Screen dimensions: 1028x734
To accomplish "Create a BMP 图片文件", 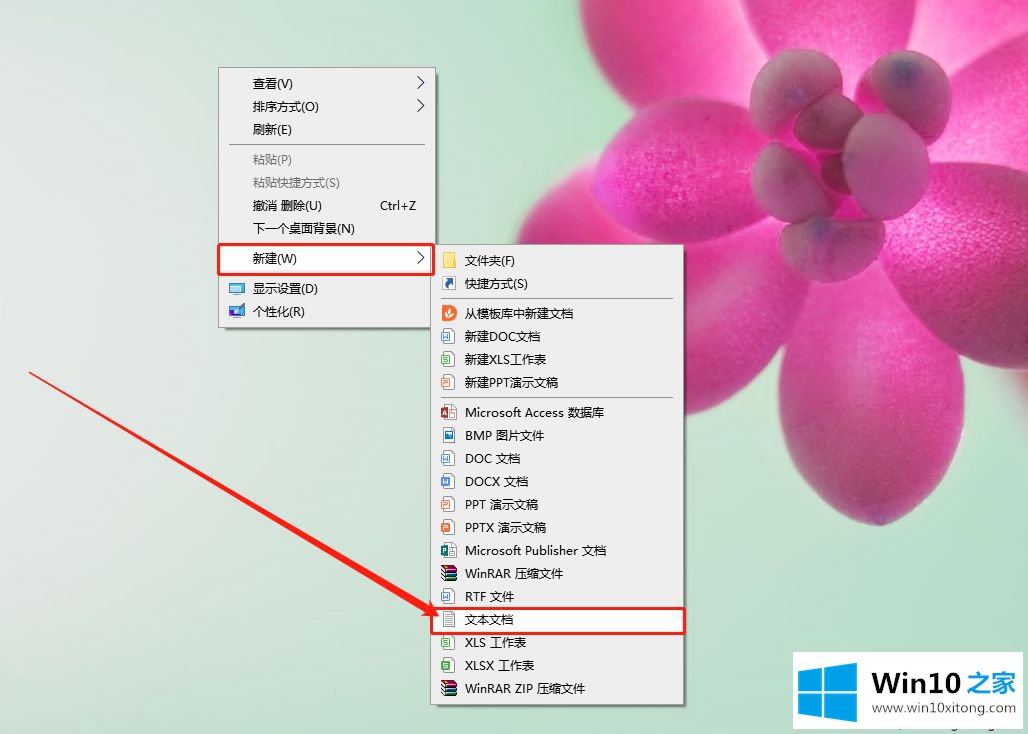I will [x=557, y=435].
